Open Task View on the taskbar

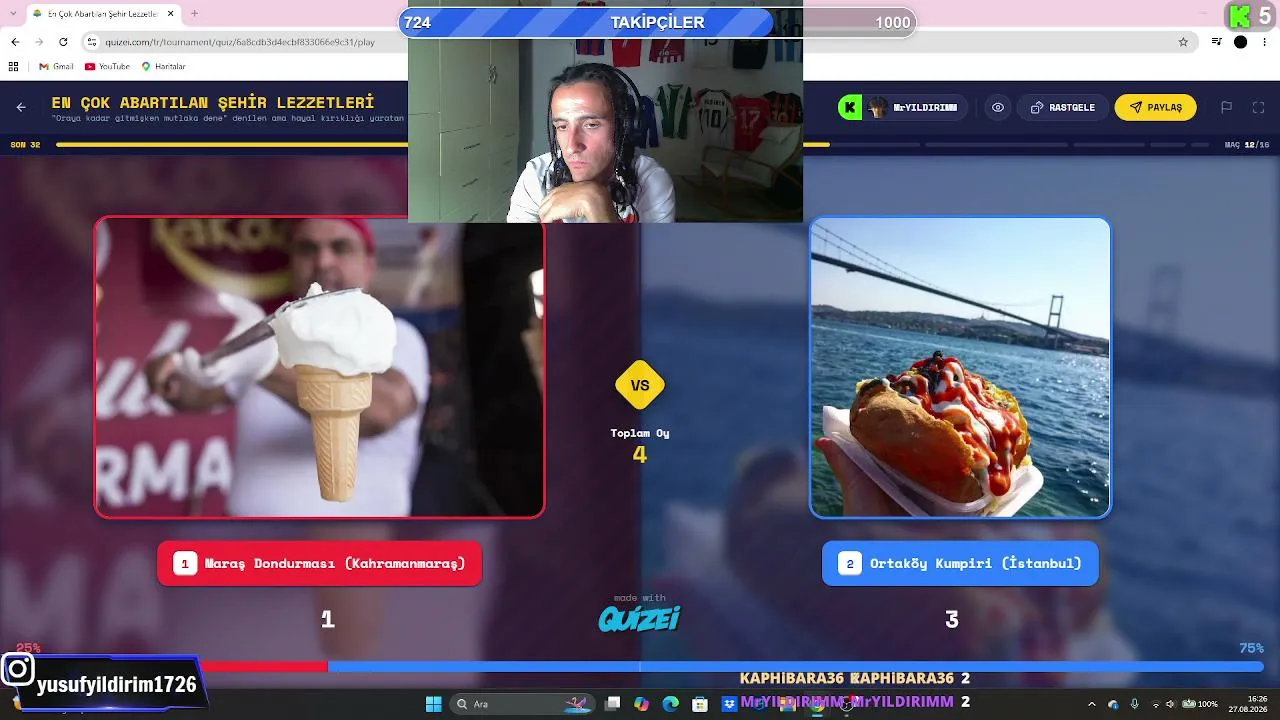613,704
